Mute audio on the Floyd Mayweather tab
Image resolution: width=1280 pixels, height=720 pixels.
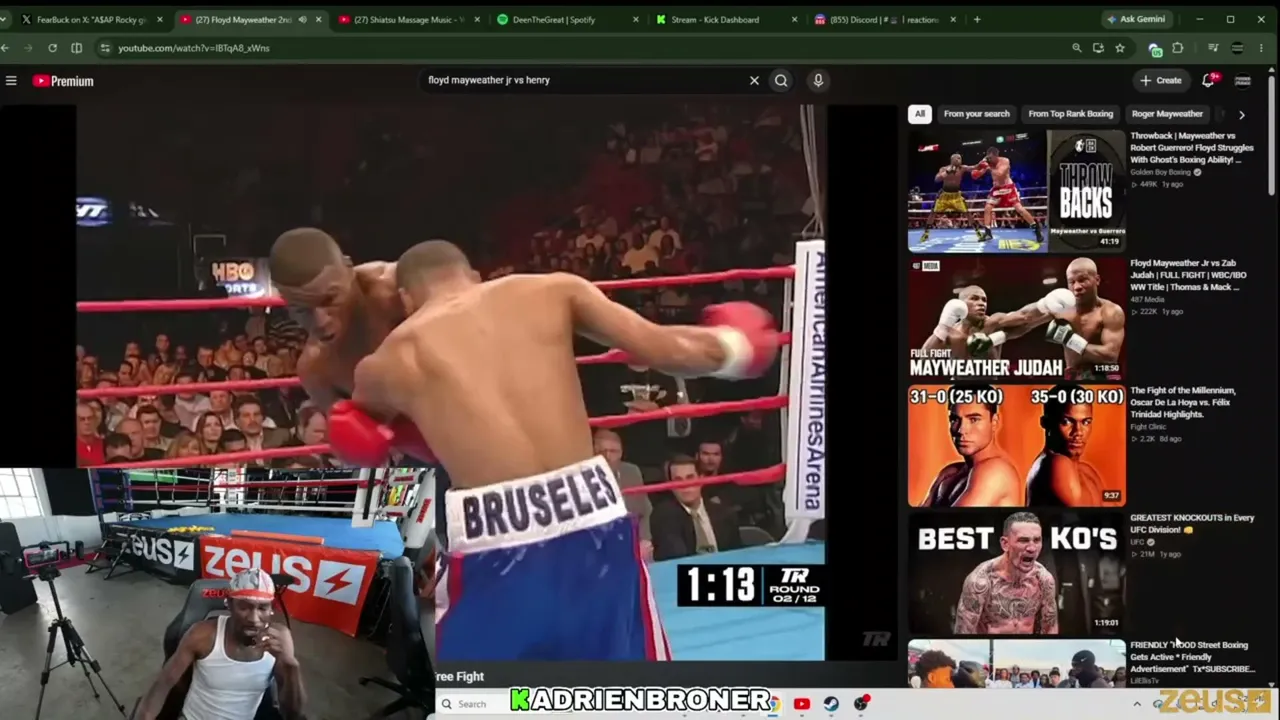(x=302, y=19)
